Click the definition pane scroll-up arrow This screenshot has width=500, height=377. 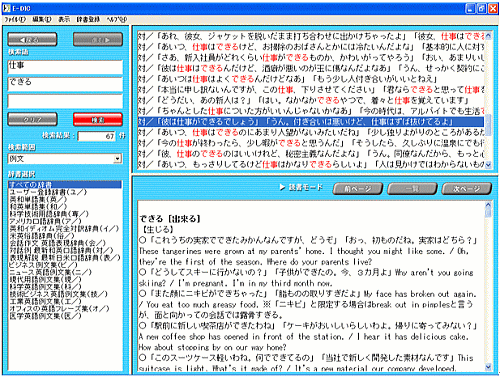click(x=488, y=205)
